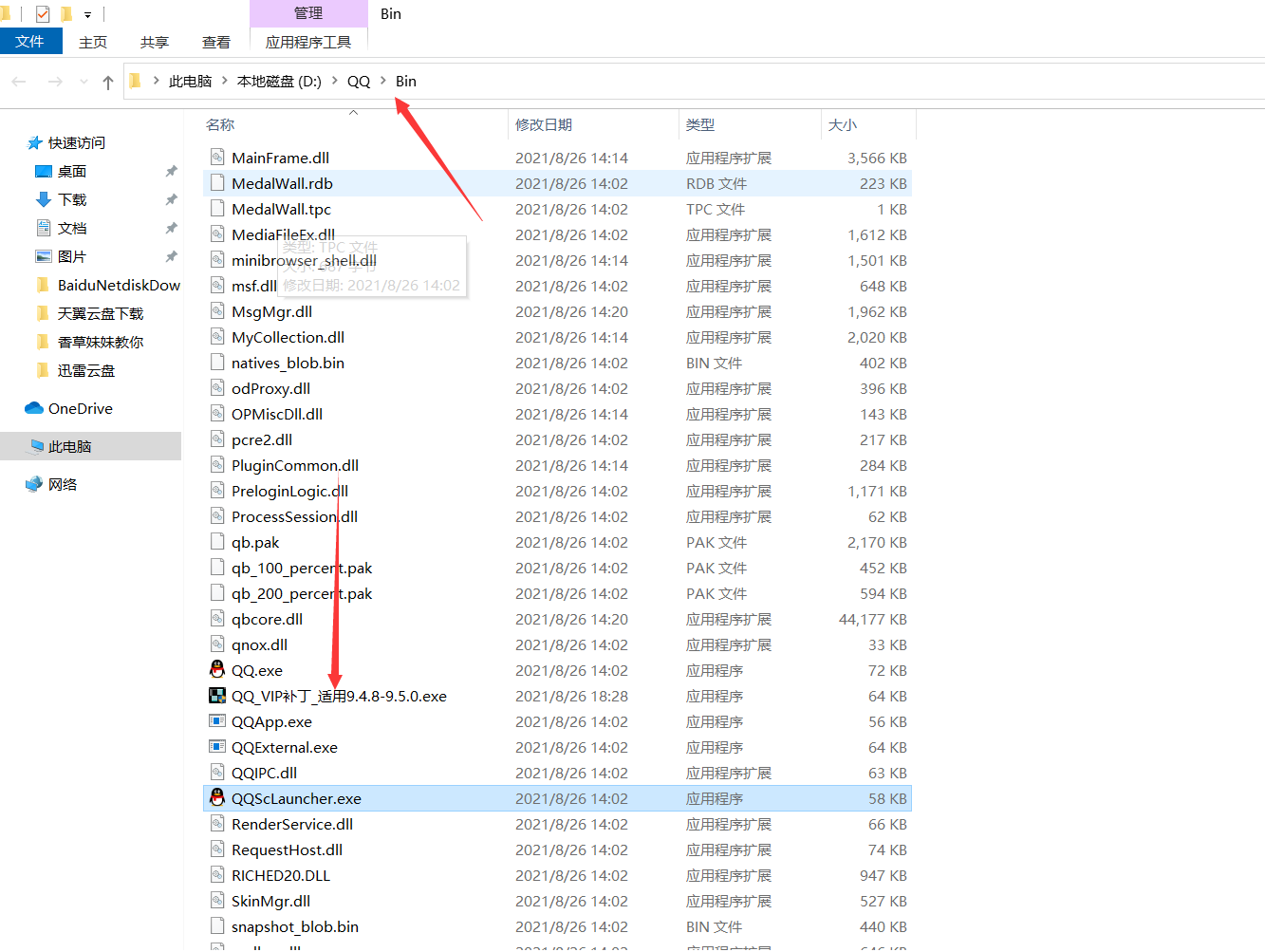Select the RenderService.dll file name
The image size is (1265, 952).
pyautogui.click(x=292, y=824)
